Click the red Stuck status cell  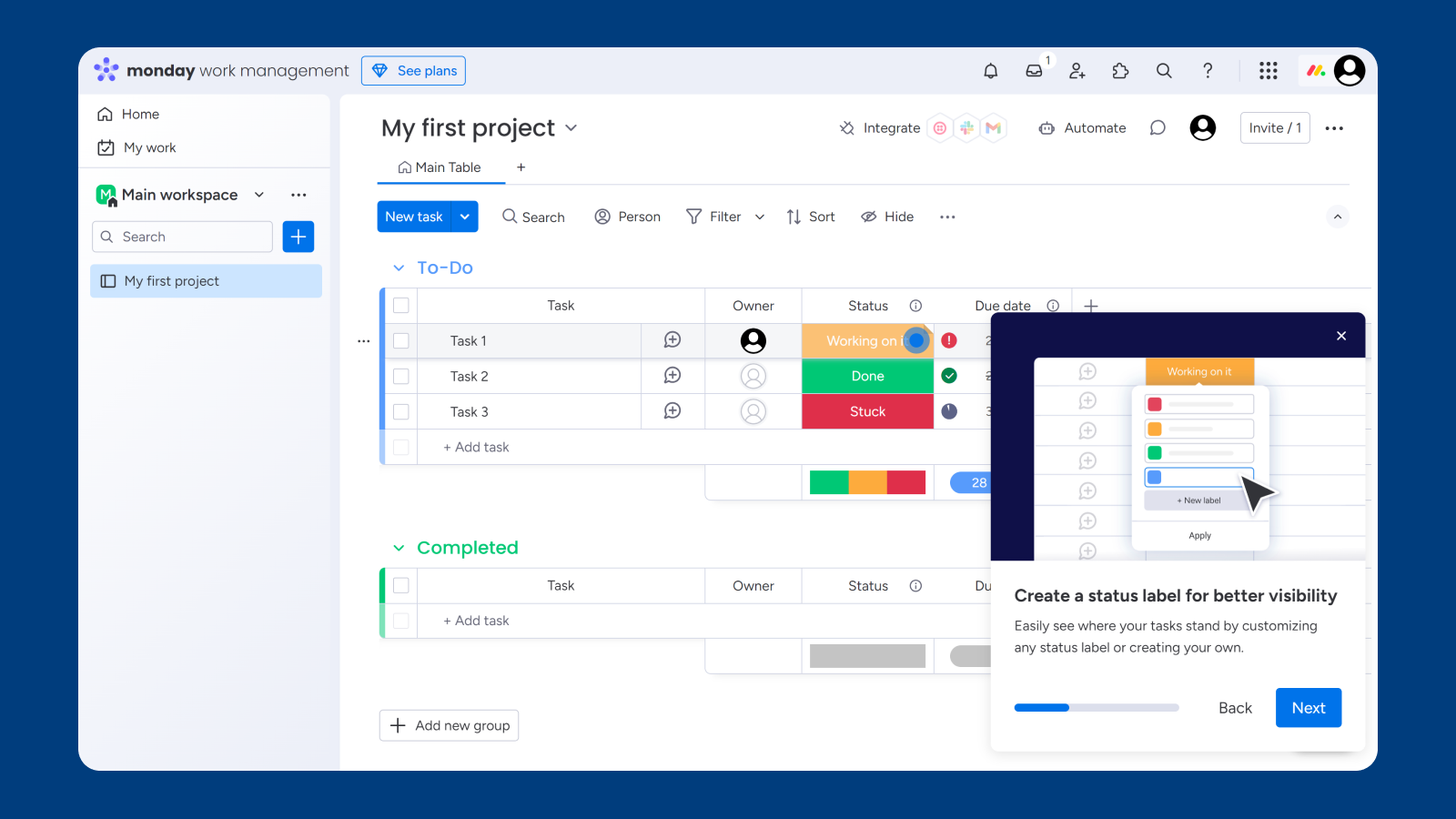pos(867,412)
